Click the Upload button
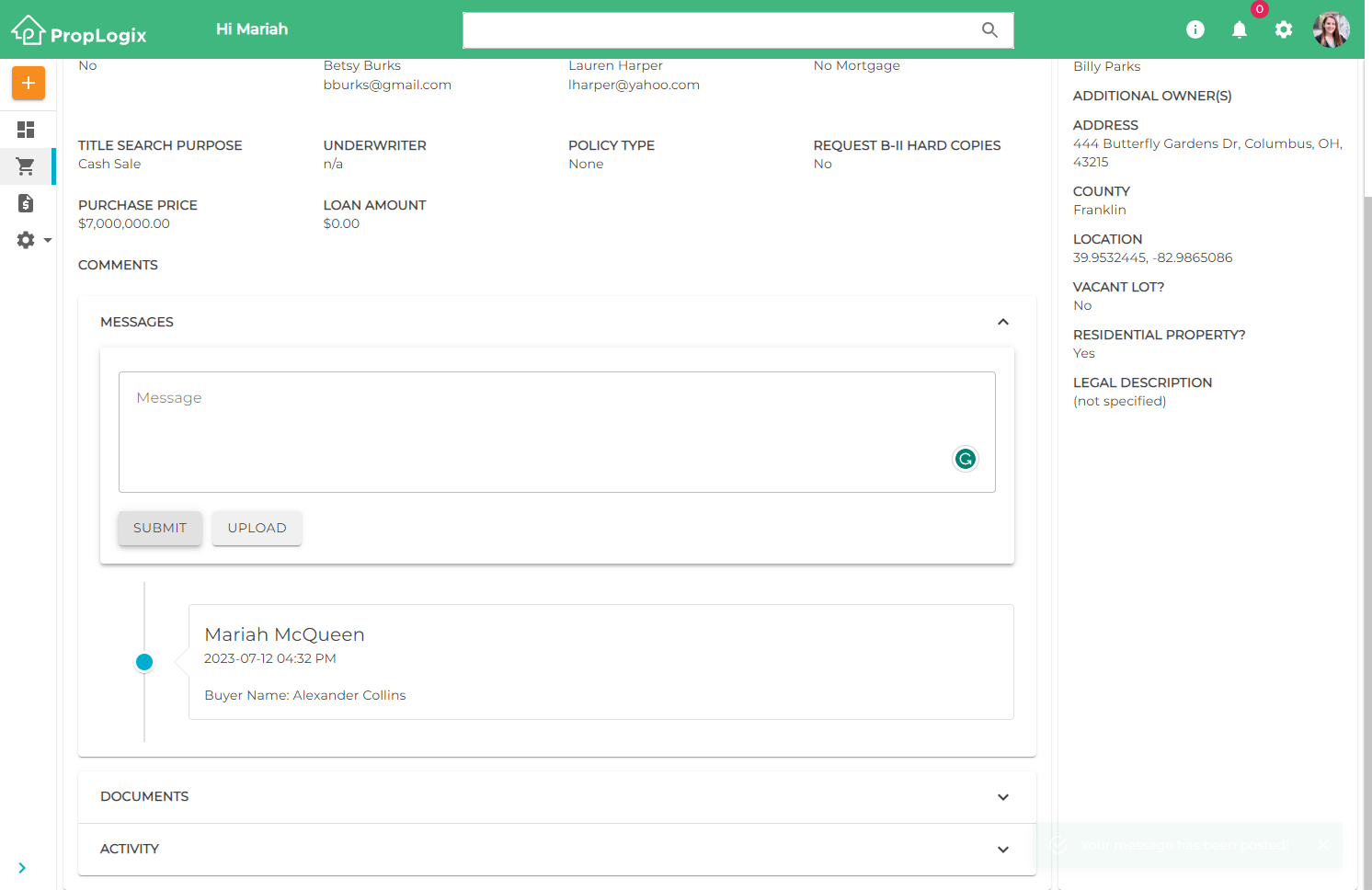The image size is (1372, 890). coord(257,528)
